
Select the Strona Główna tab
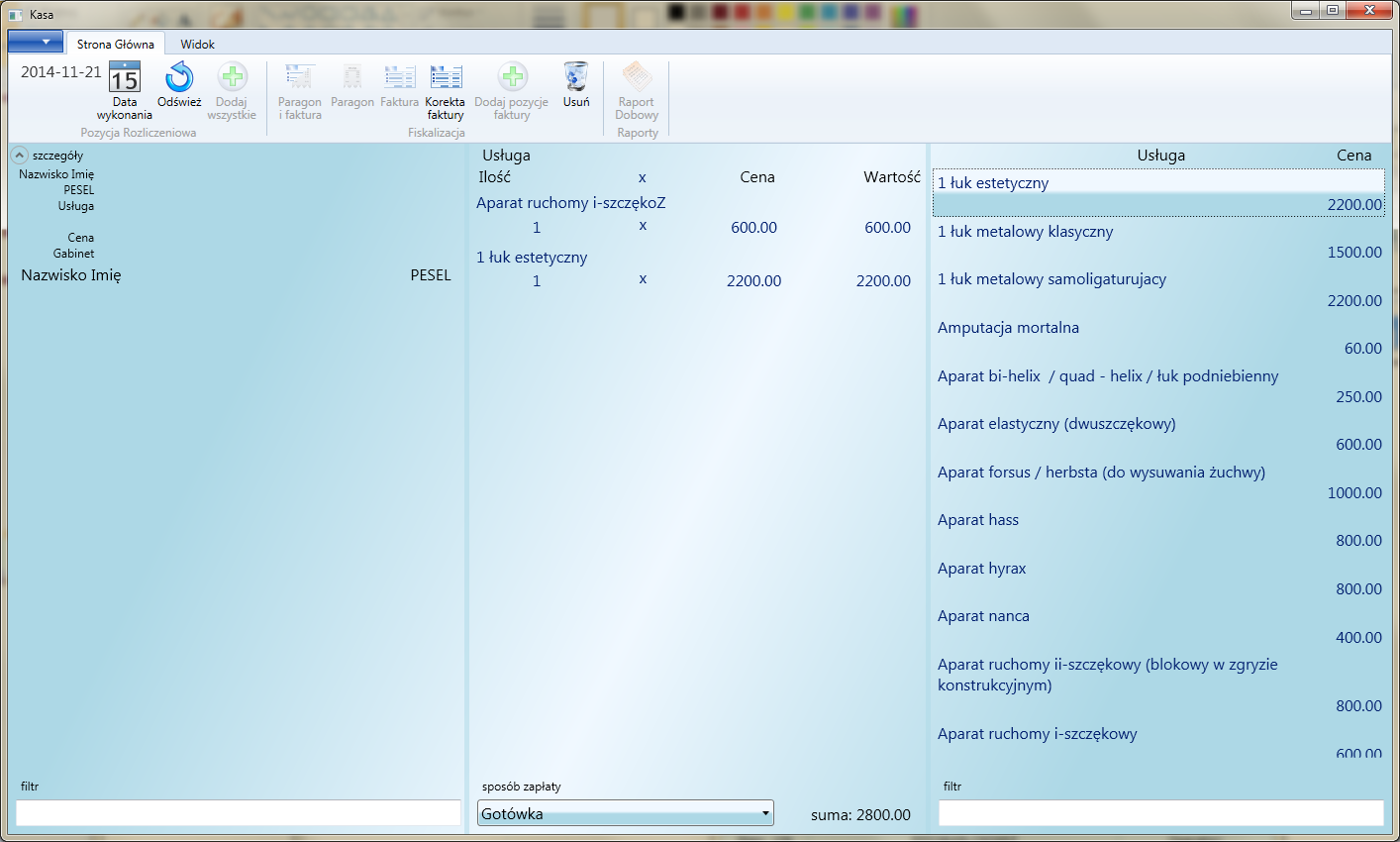[x=116, y=45]
